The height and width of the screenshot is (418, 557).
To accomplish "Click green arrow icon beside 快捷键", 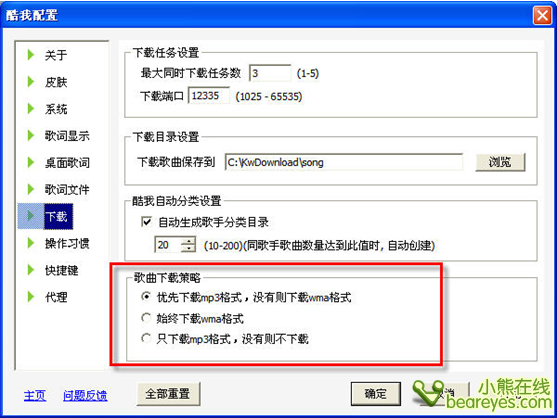I will click(31, 270).
